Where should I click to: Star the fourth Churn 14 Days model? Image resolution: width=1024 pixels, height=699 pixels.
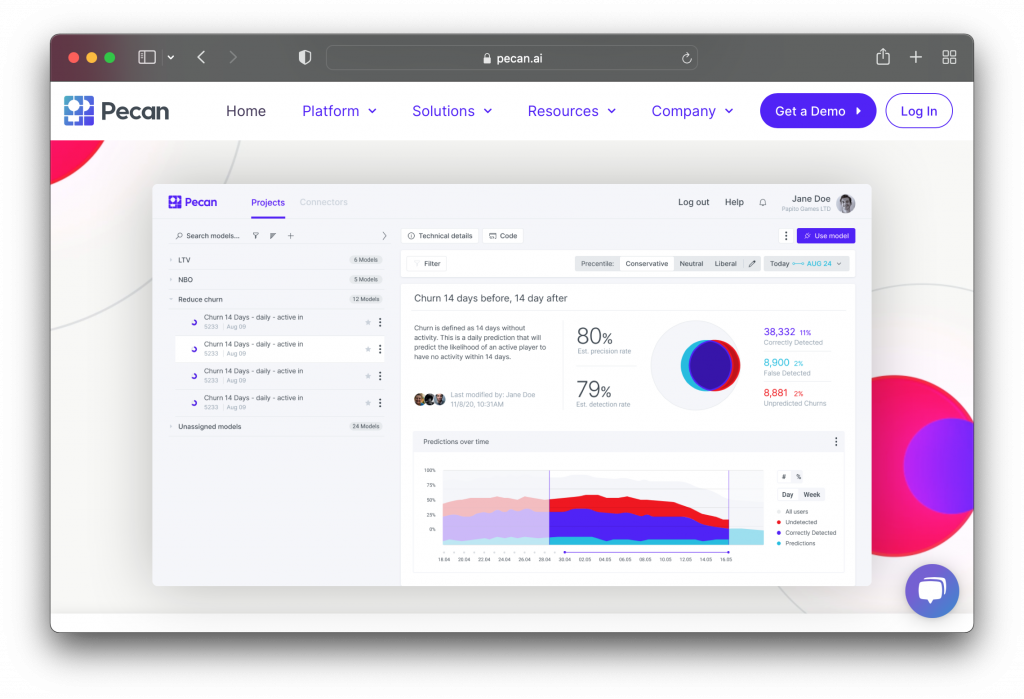click(368, 402)
